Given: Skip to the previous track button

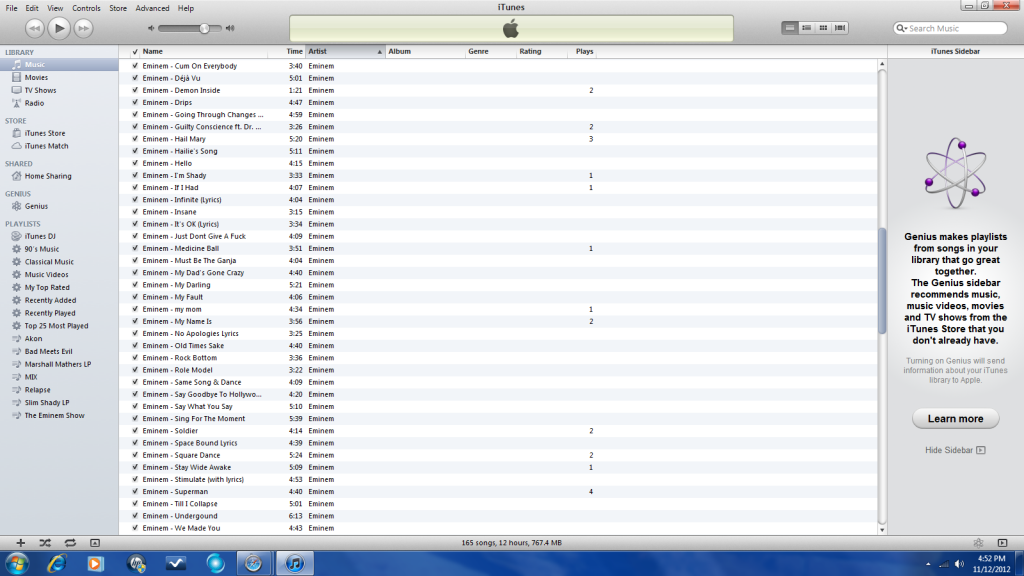Looking at the screenshot, I should [35, 28].
